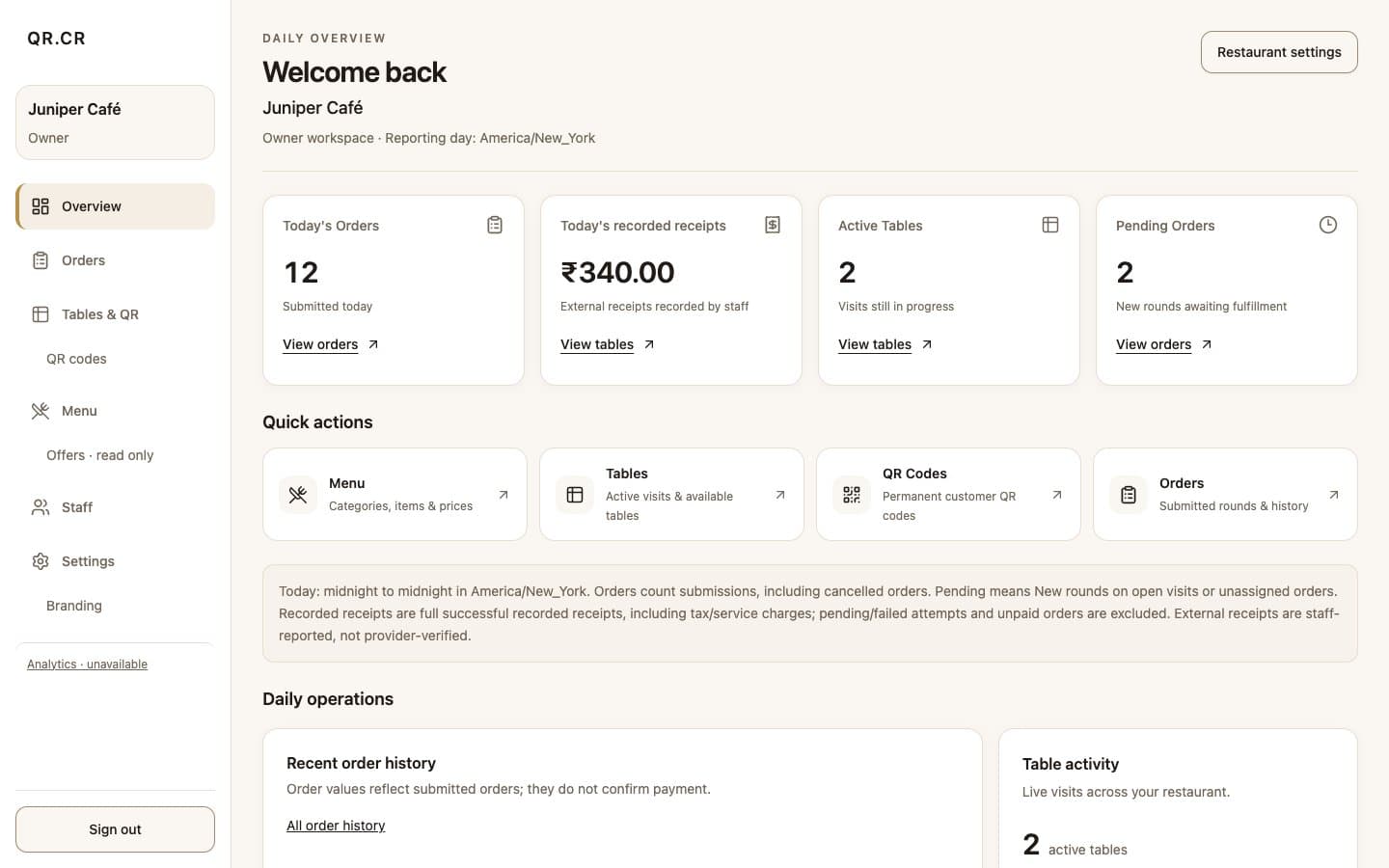Select QR codes sub-item in sidebar
The image size is (1389, 868).
tap(76, 359)
